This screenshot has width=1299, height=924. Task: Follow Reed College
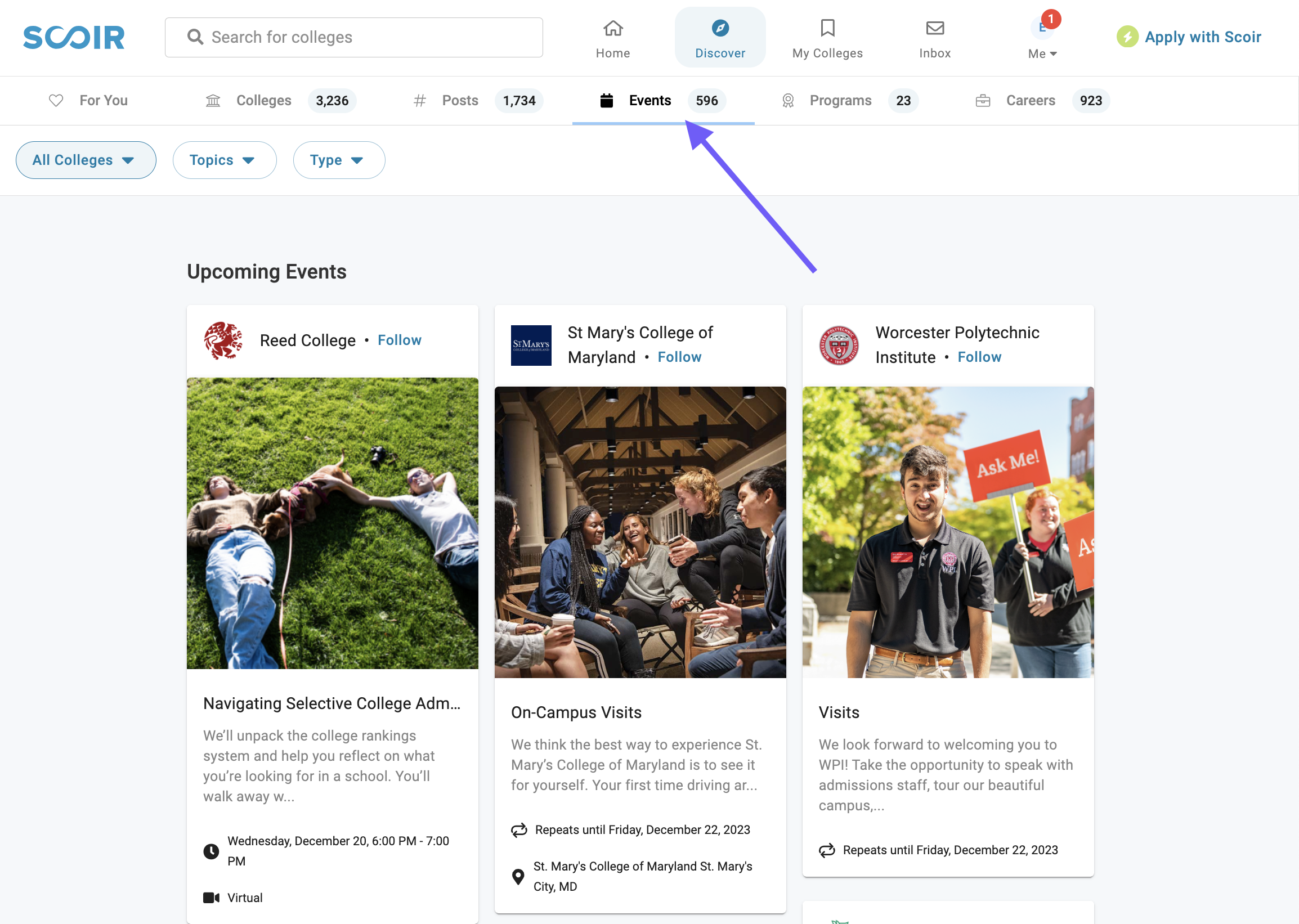click(400, 340)
